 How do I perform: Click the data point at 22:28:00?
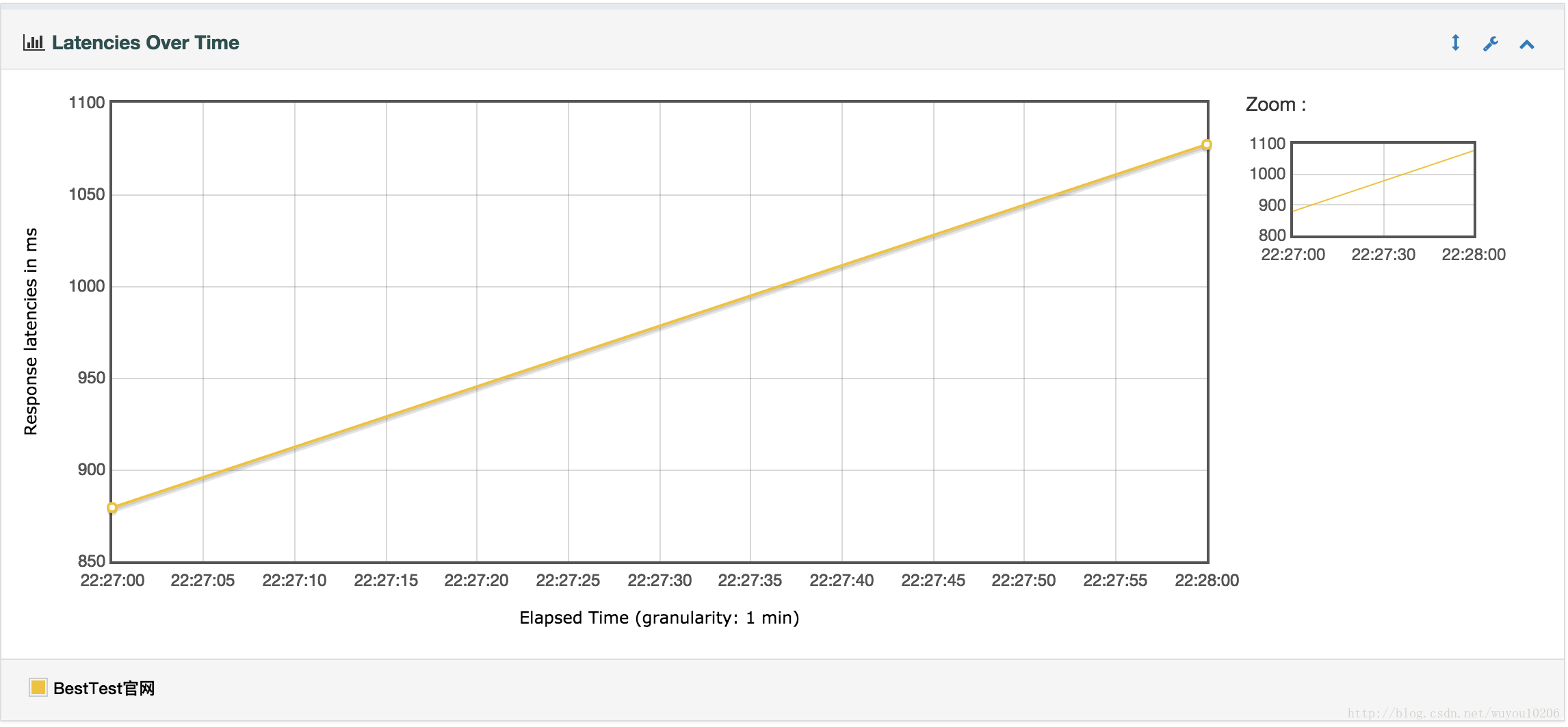(x=1207, y=144)
